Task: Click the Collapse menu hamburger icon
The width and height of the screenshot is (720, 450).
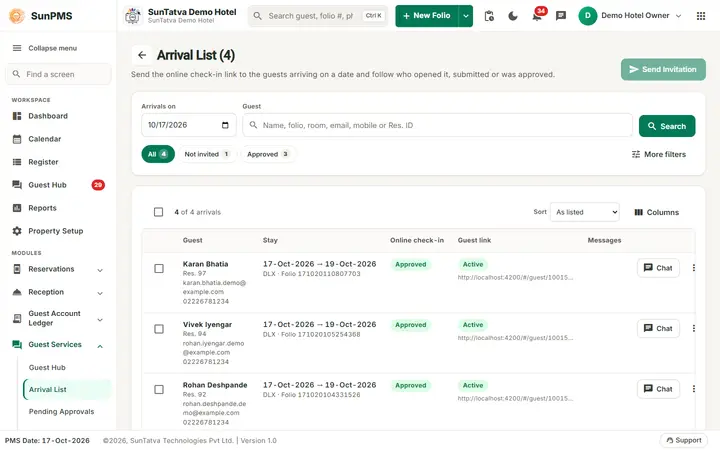Action: (x=17, y=48)
